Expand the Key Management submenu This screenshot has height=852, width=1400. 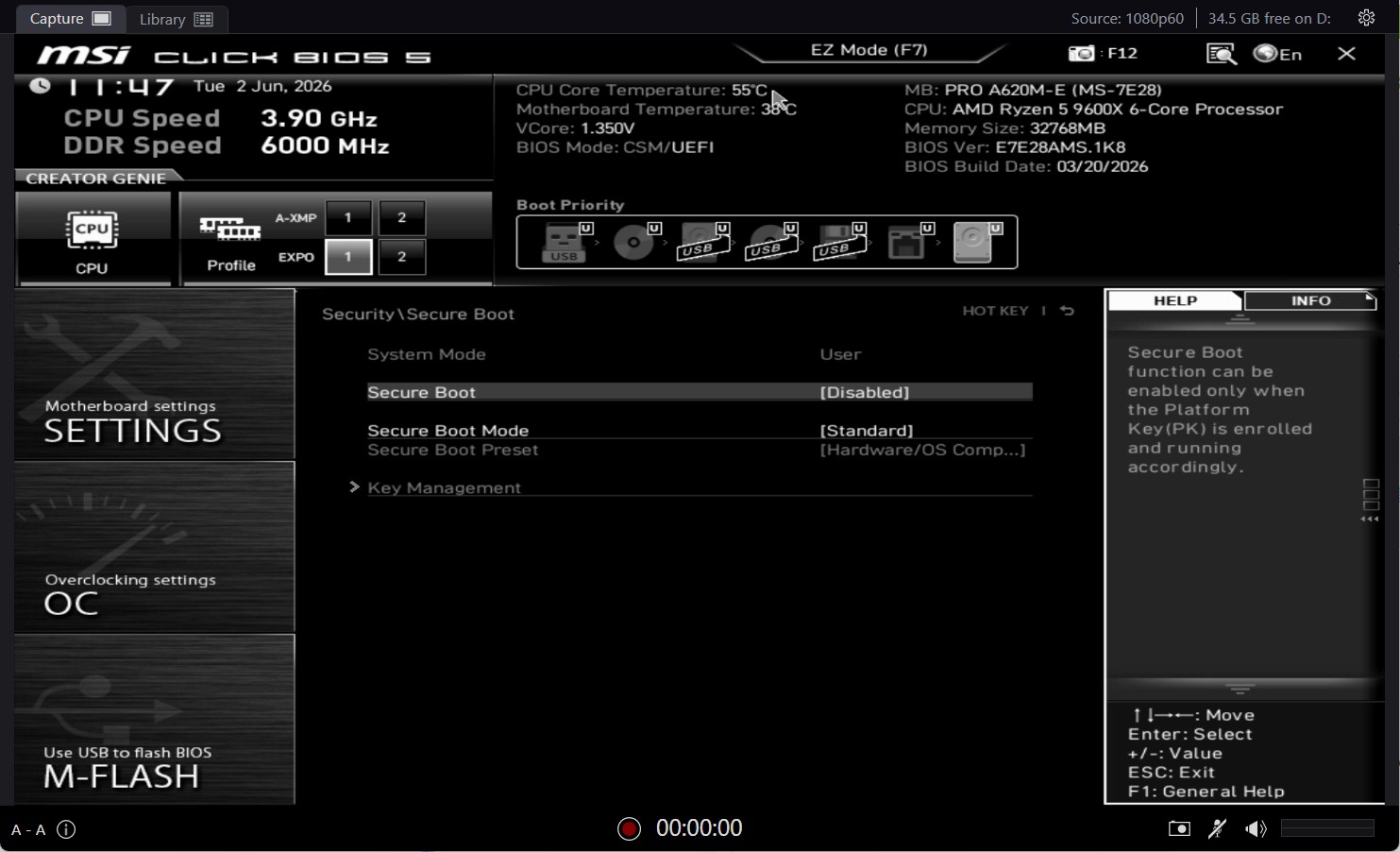(444, 487)
